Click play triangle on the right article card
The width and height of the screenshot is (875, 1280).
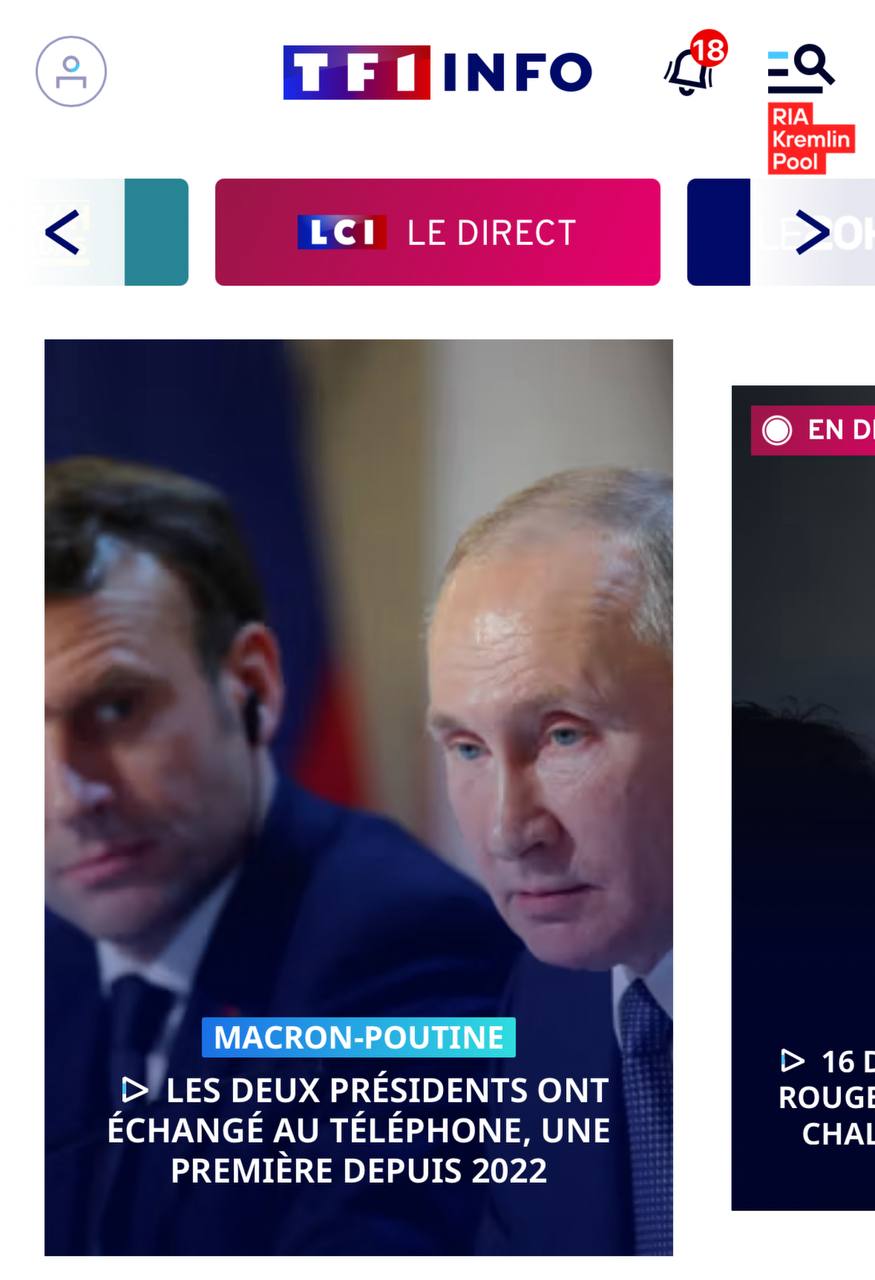(792, 1059)
